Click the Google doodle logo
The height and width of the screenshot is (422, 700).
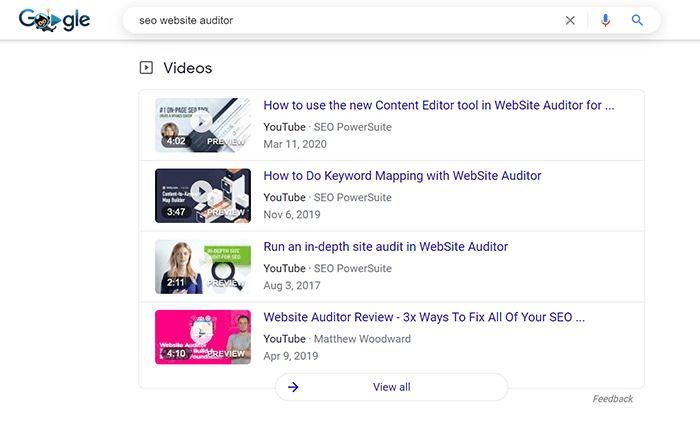point(54,20)
